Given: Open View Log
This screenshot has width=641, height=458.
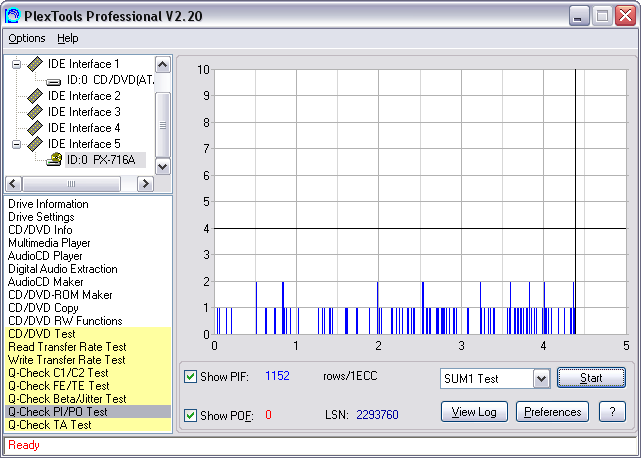Looking at the screenshot, I should click(x=474, y=412).
